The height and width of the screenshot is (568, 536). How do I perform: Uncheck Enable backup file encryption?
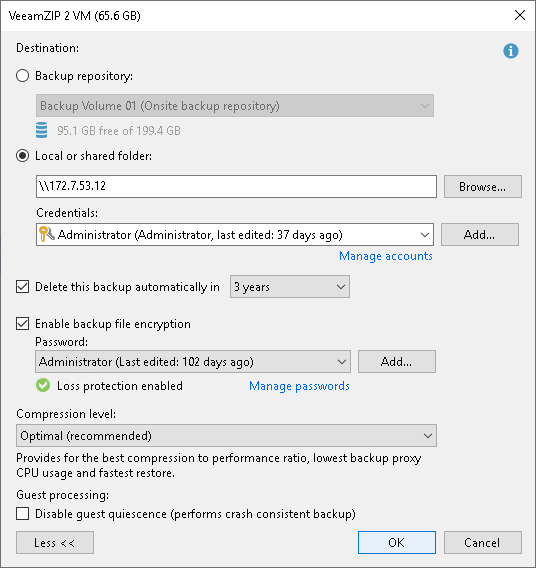(22, 323)
